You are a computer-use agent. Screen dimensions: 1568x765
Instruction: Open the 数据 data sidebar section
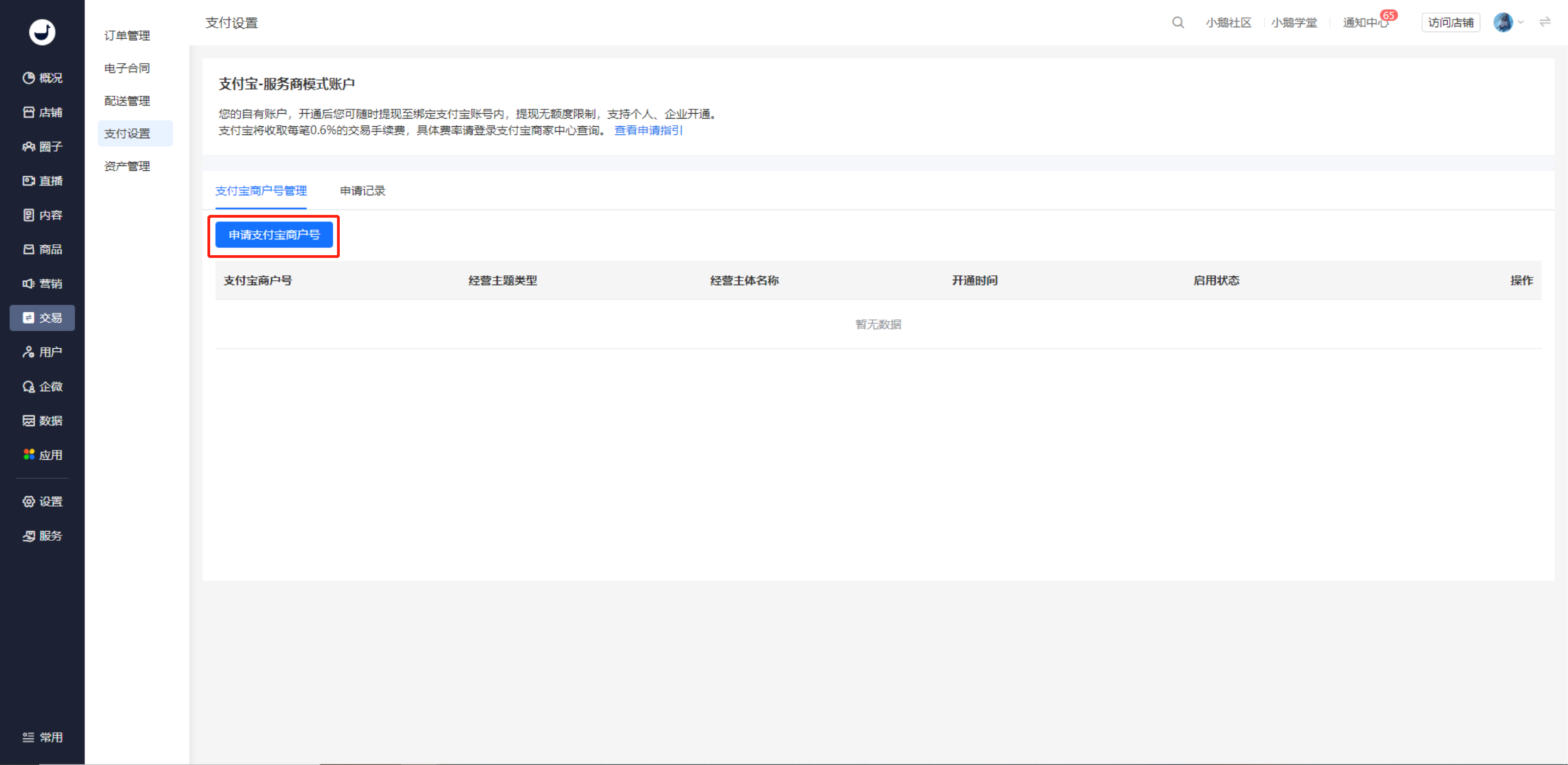click(42, 420)
